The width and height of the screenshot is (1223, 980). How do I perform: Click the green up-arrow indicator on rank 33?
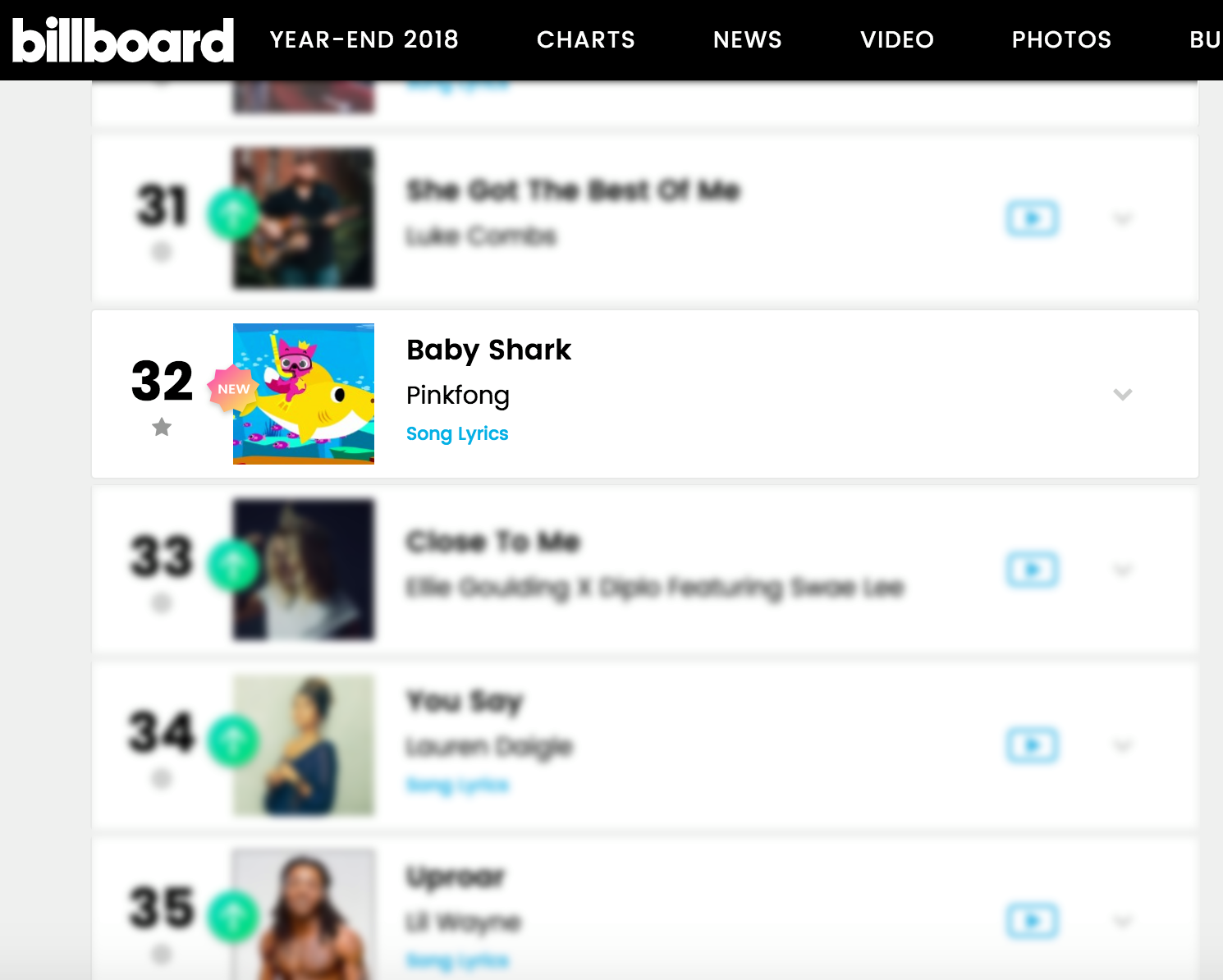pos(233,566)
